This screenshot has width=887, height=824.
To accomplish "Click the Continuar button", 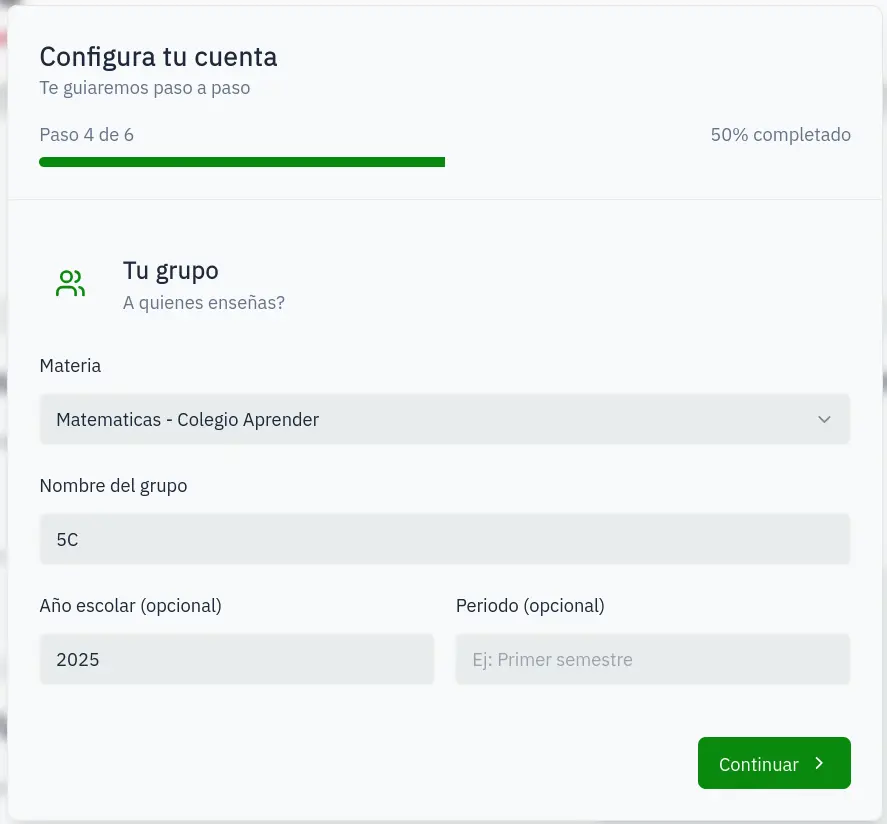I will [774, 763].
